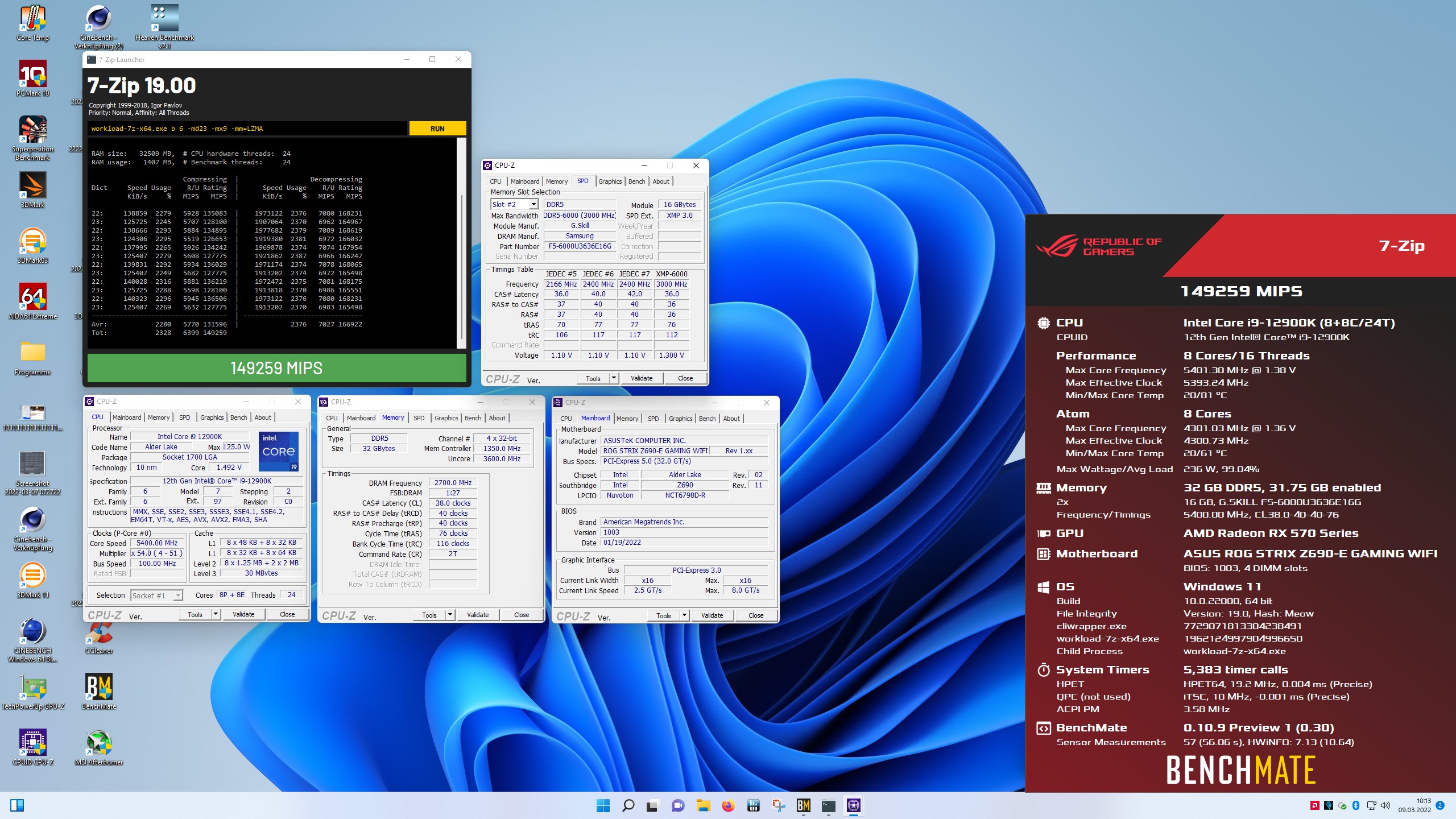Expand Tools arrow in the Memory CPU-Z window

click(450, 615)
